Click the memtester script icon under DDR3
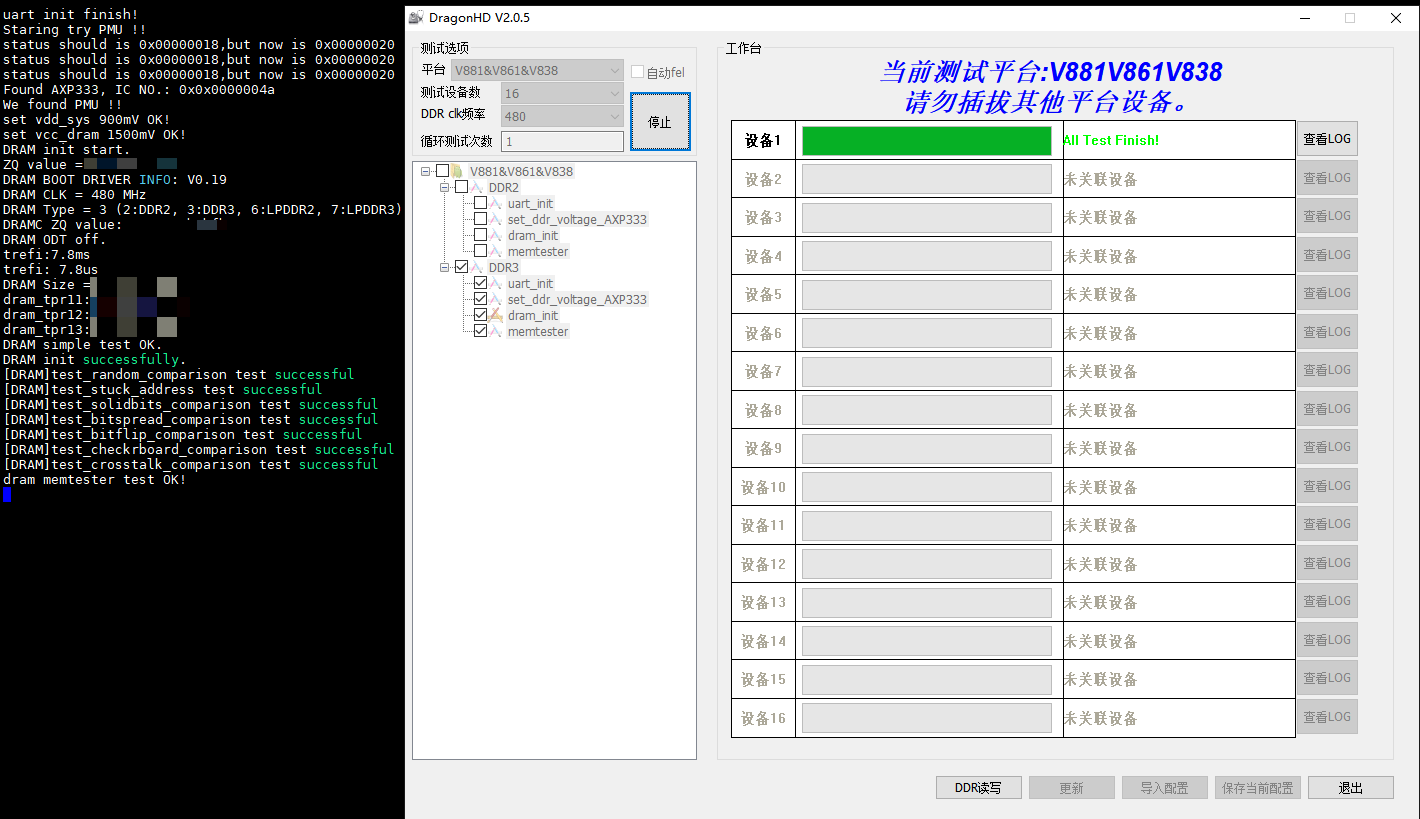This screenshot has height=819, width=1420. pos(494,331)
